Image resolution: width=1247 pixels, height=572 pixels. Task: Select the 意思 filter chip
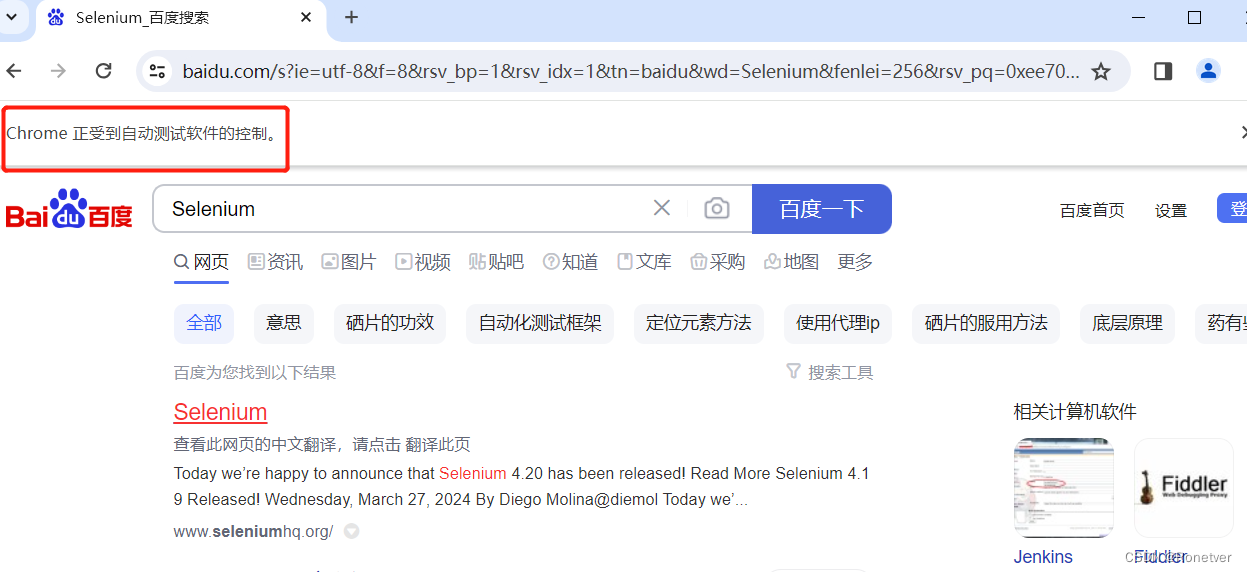pyautogui.click(x=284, y=323)
